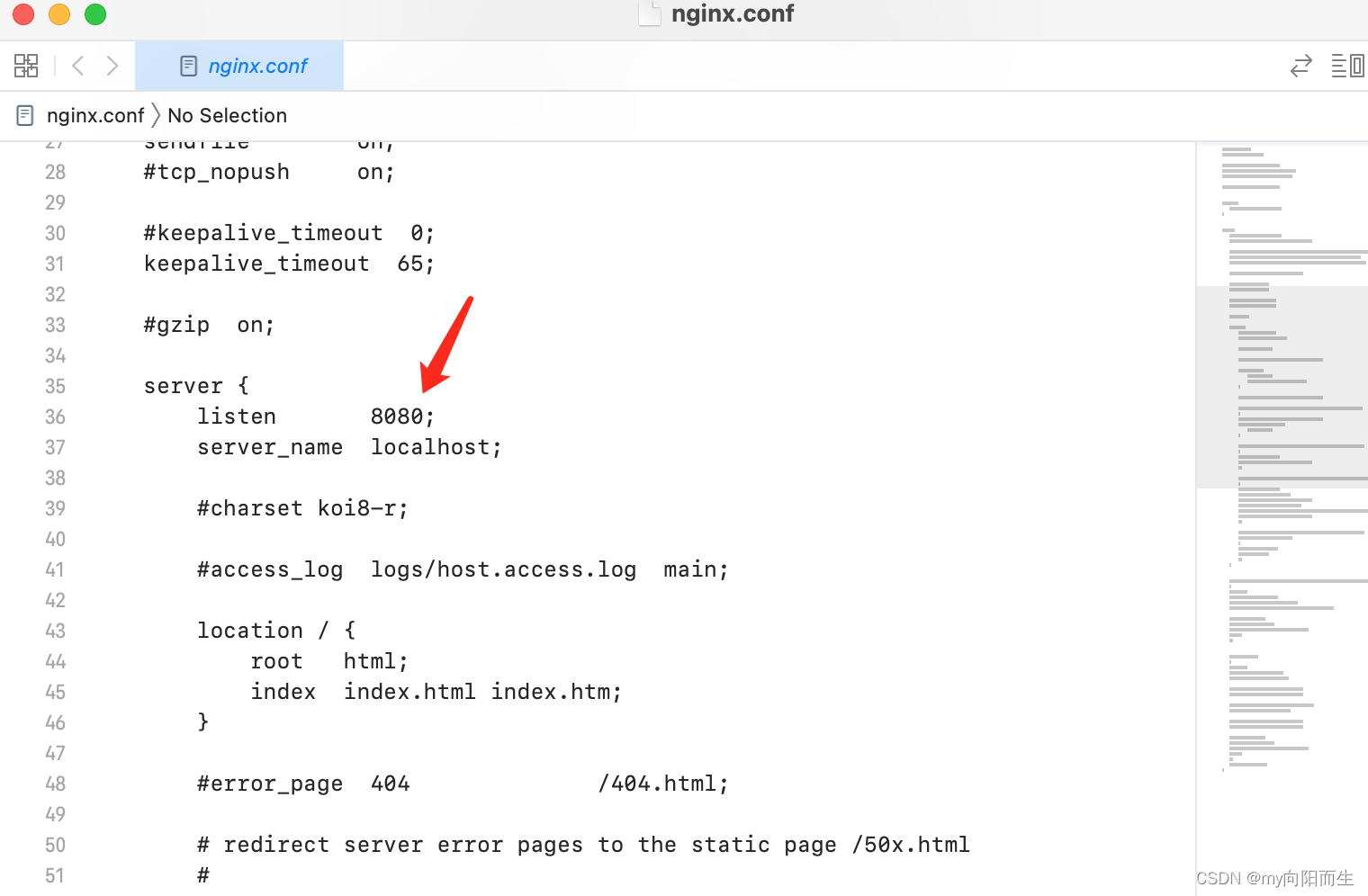Toggle full screen with the green button
The height and width of the screenshot is (896, 1368).
click(x=94, y=14)
